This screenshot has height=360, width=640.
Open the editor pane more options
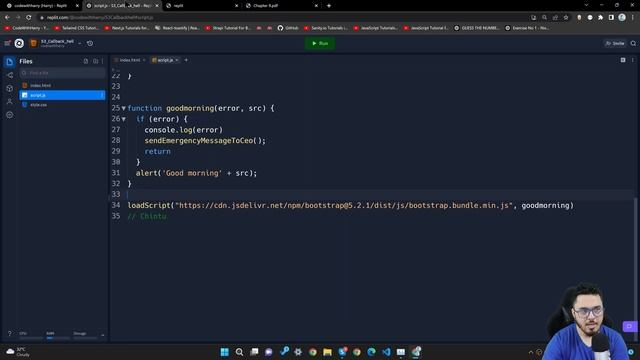coord(633,60)
